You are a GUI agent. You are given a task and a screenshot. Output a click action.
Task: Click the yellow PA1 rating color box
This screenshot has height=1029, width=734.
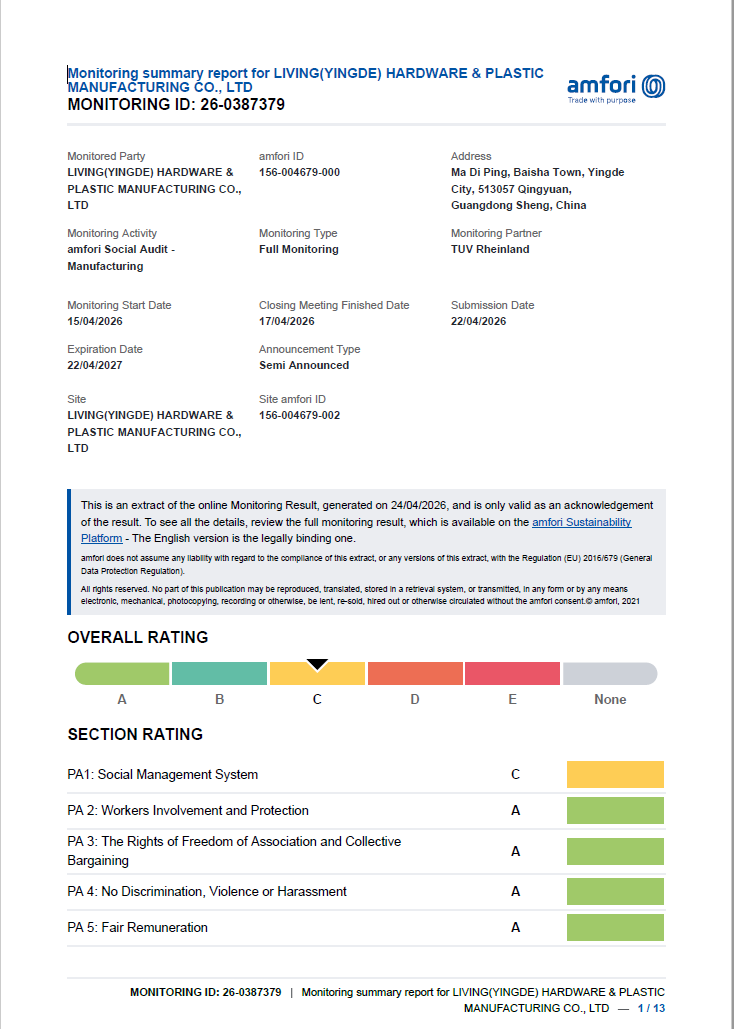tap(615, 774)
